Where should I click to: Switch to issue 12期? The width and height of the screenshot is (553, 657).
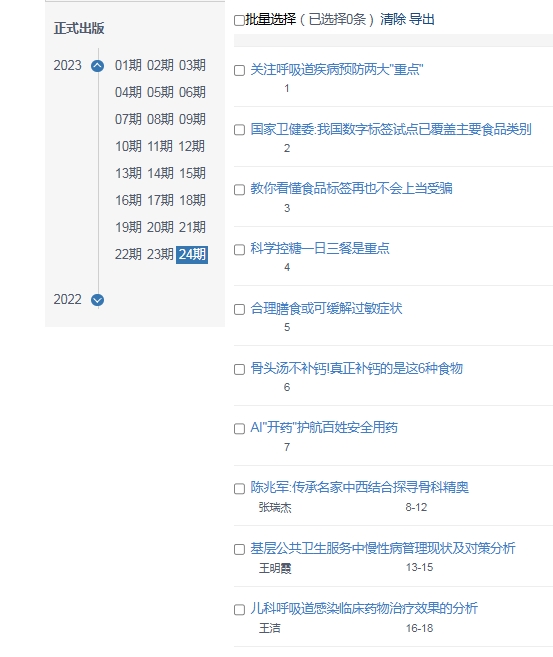(x=192, y=146)
